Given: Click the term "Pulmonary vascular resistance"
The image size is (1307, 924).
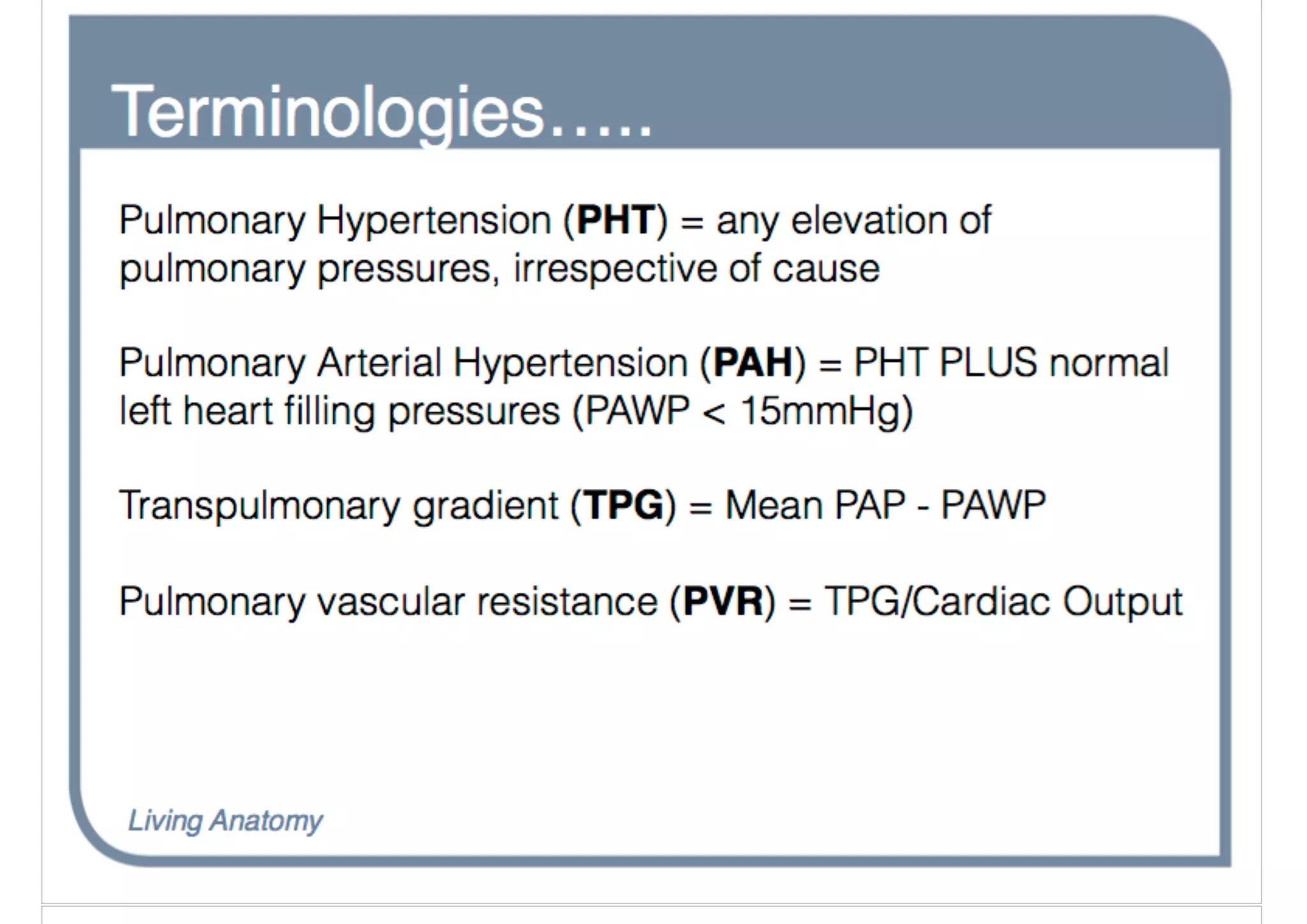Looking at the screenshot, I should tap(388, 602).
